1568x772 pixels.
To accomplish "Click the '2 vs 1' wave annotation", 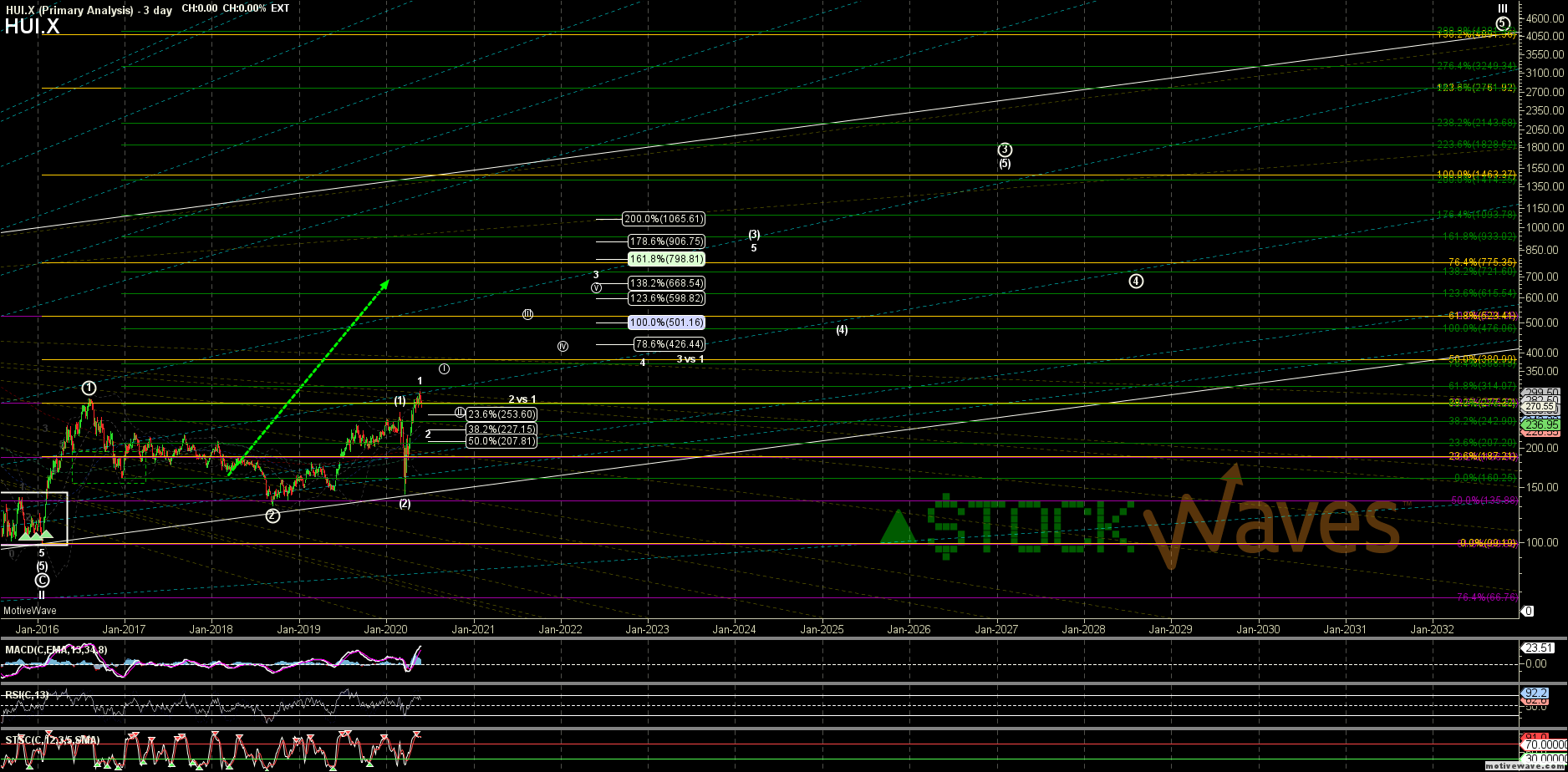I will (522, 399).
